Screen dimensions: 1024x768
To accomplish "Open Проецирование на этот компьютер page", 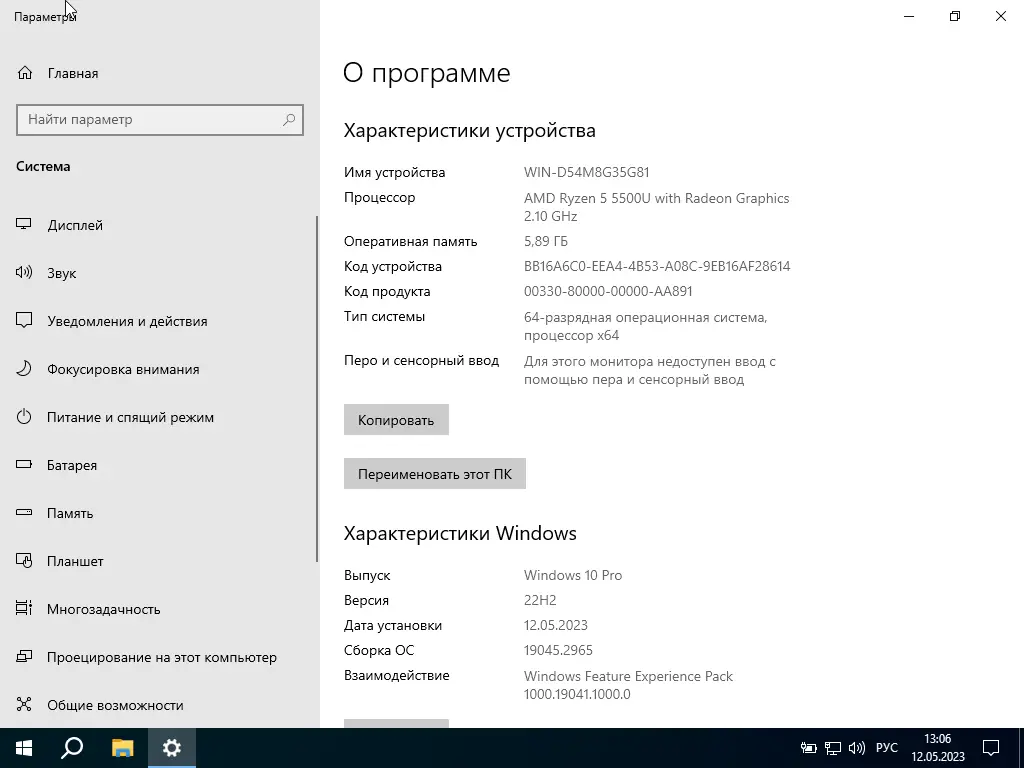I will (x=162, y=658).
